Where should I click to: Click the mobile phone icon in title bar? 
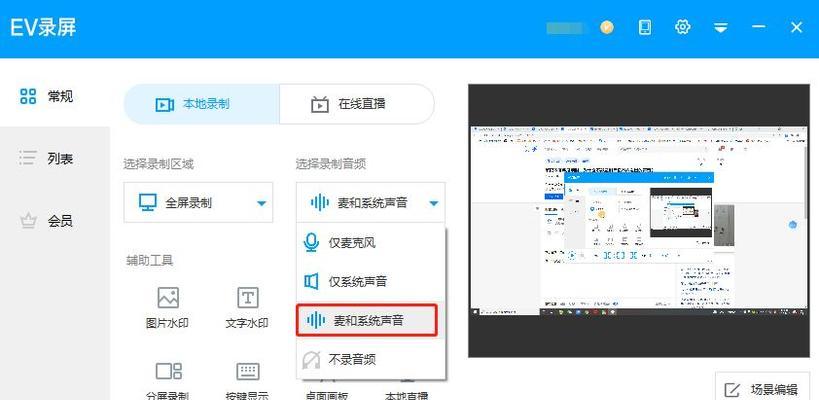click(645, 27)
